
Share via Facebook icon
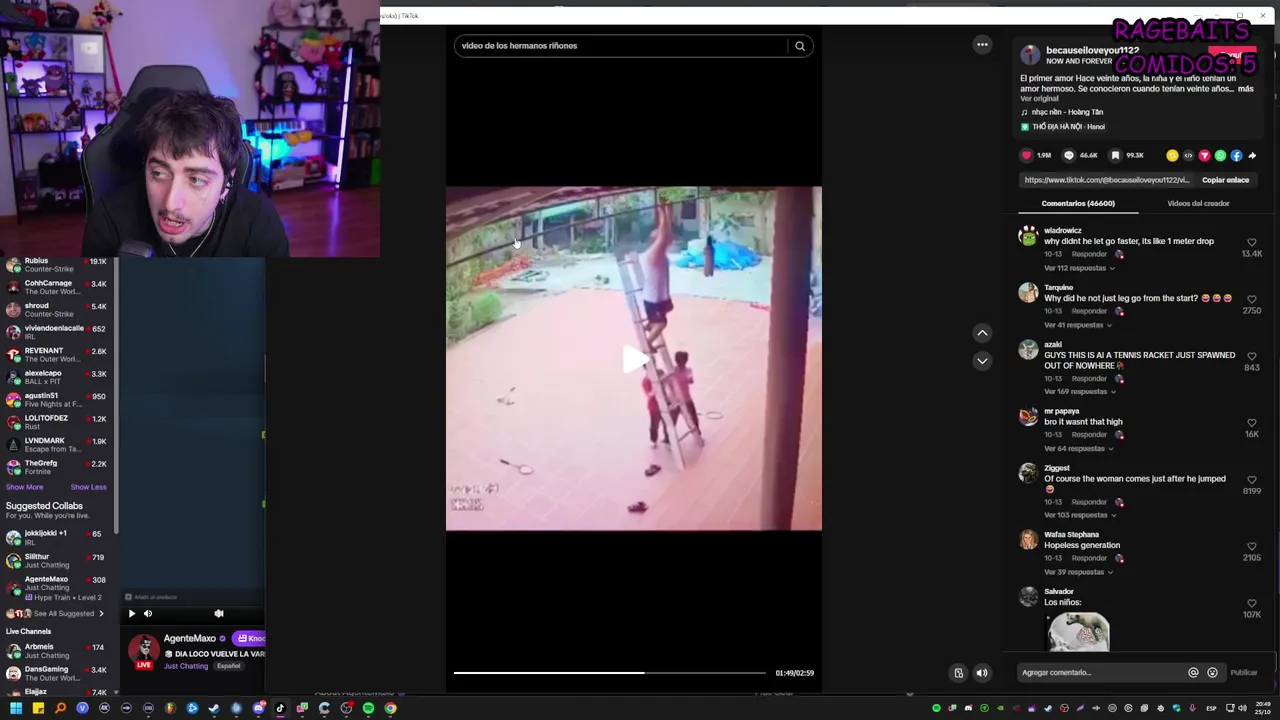pos(1236,155)
